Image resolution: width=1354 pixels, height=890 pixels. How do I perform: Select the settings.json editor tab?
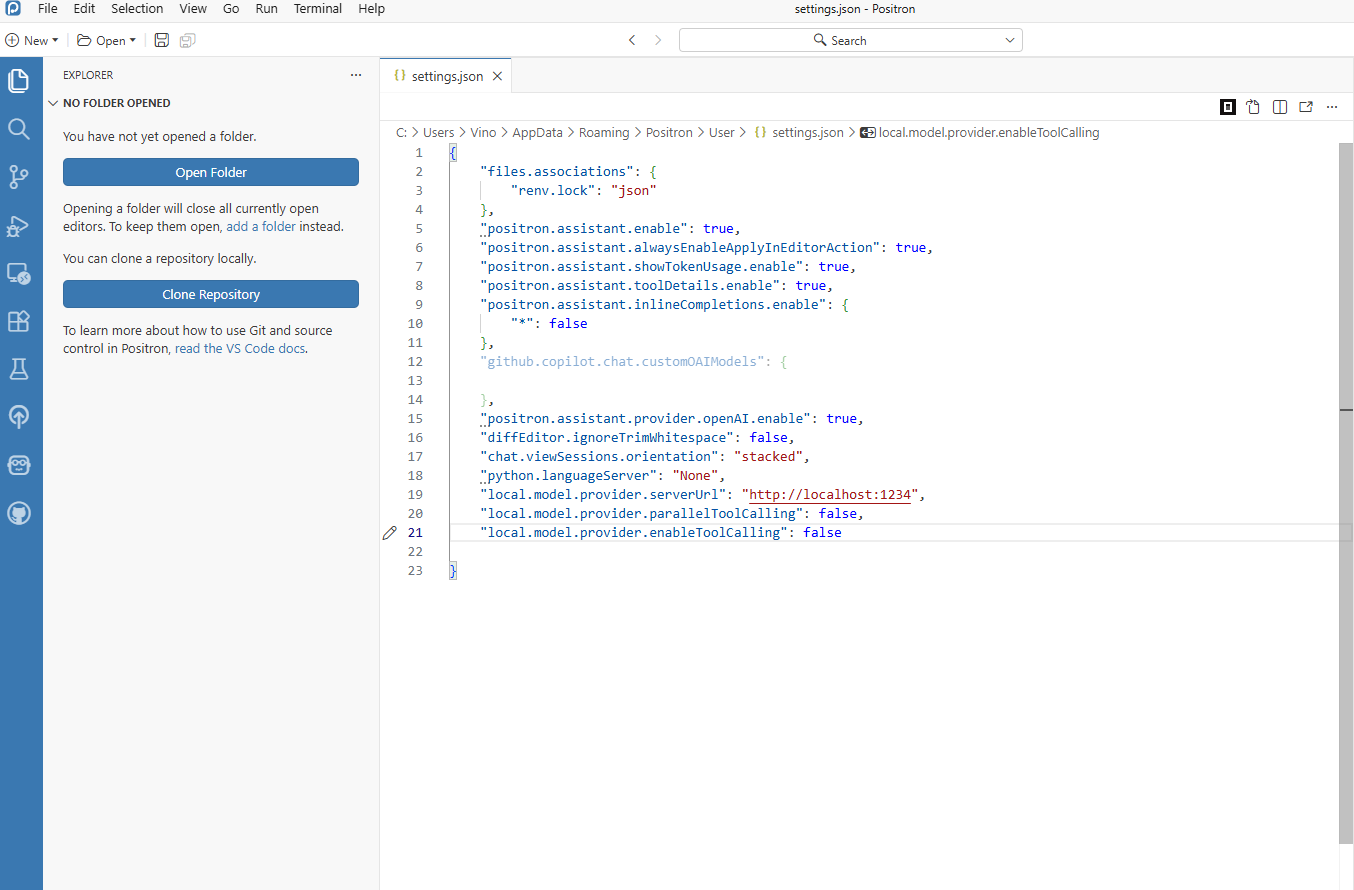446,76
